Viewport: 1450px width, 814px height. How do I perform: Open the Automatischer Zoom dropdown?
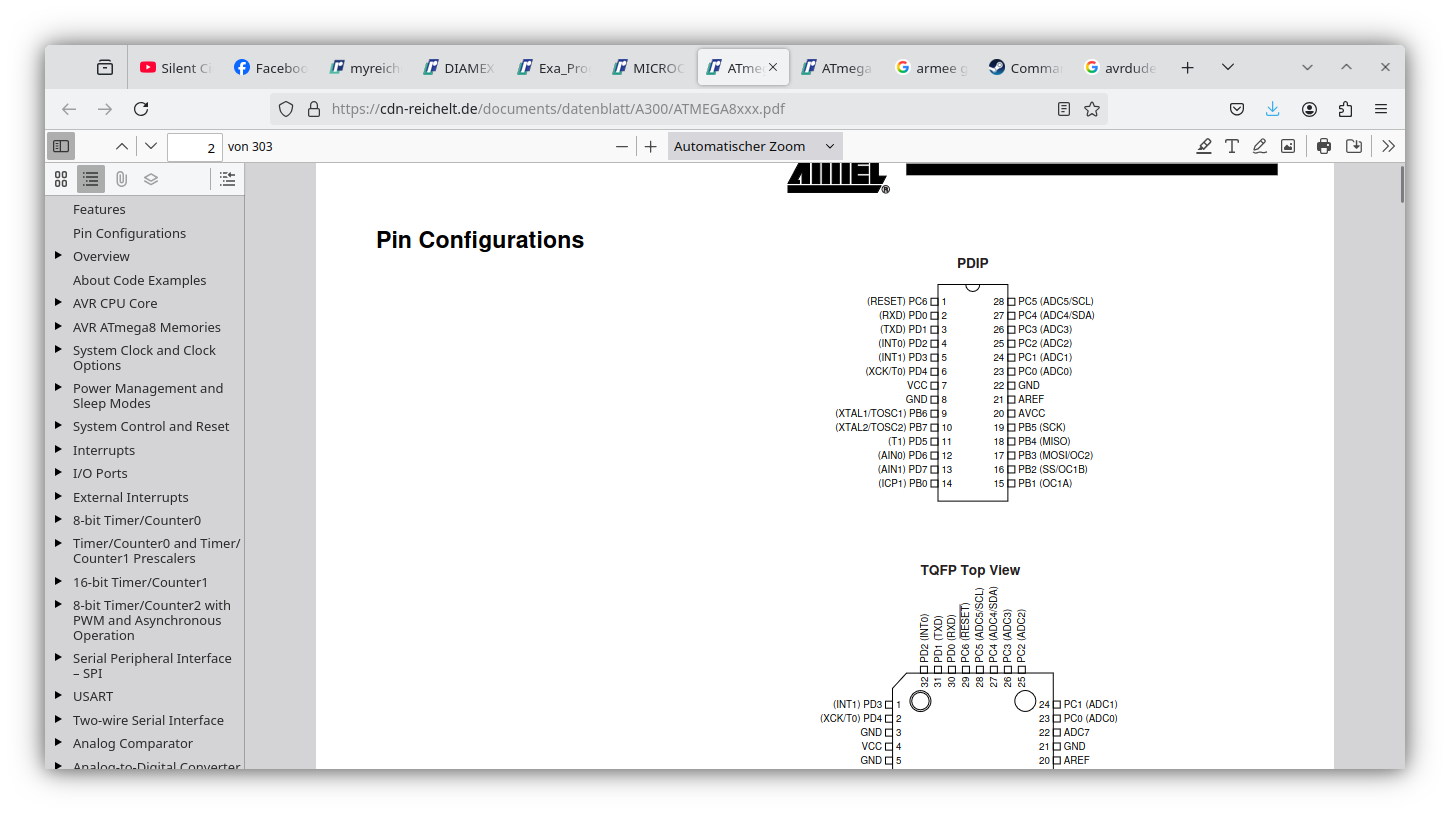pos(754,146)
